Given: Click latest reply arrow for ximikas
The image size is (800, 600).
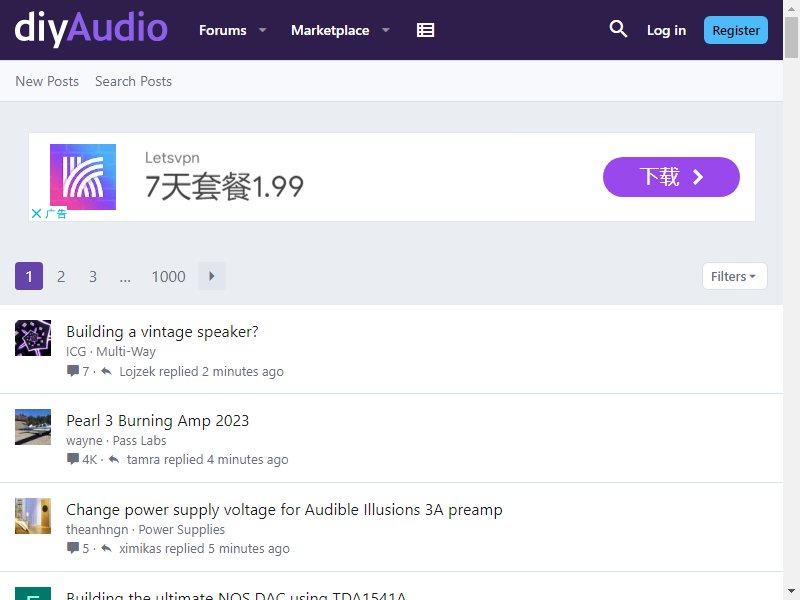Looking at the screenshot, I should coord(106,548).
